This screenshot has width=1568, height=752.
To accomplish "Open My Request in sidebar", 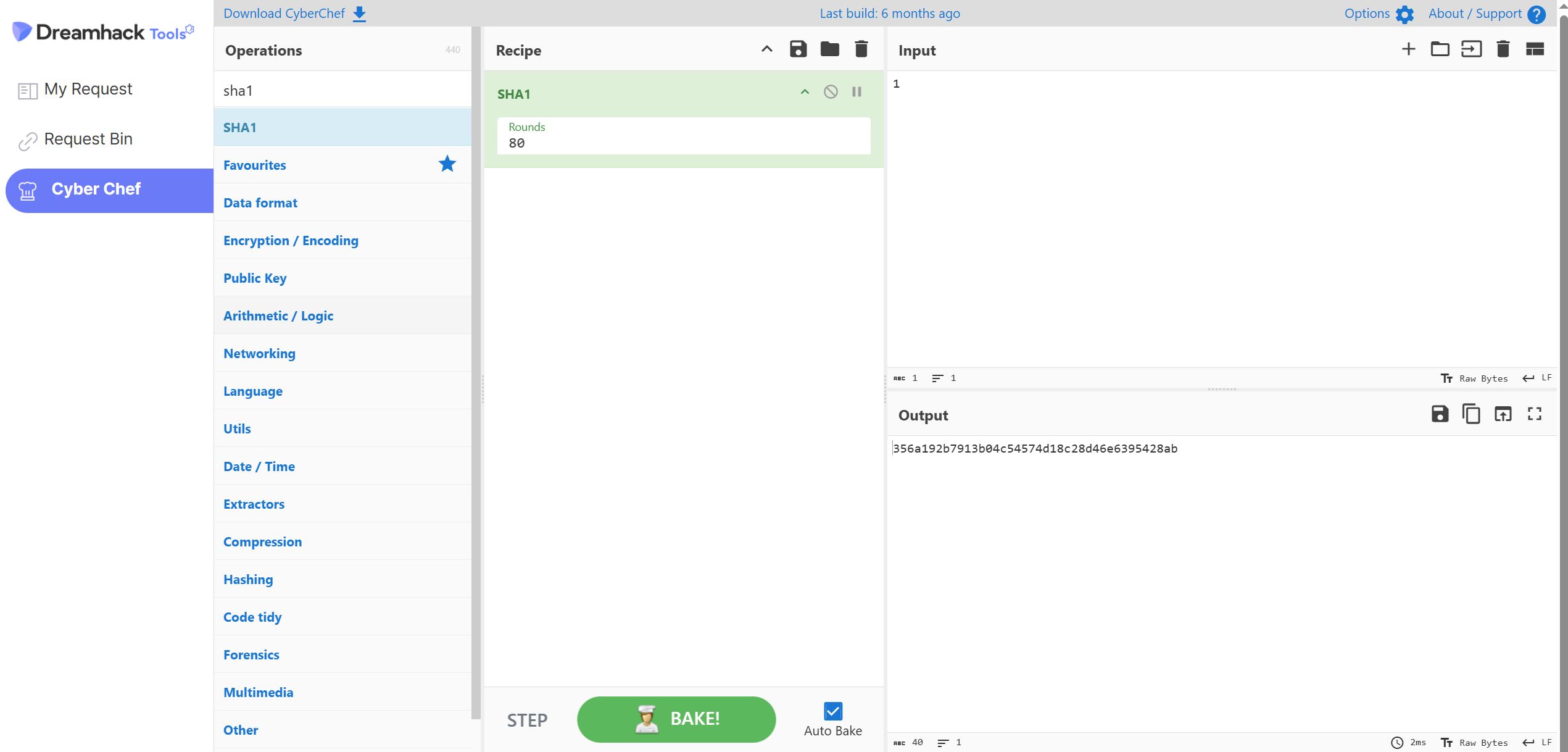I will [x=88, y=90].
